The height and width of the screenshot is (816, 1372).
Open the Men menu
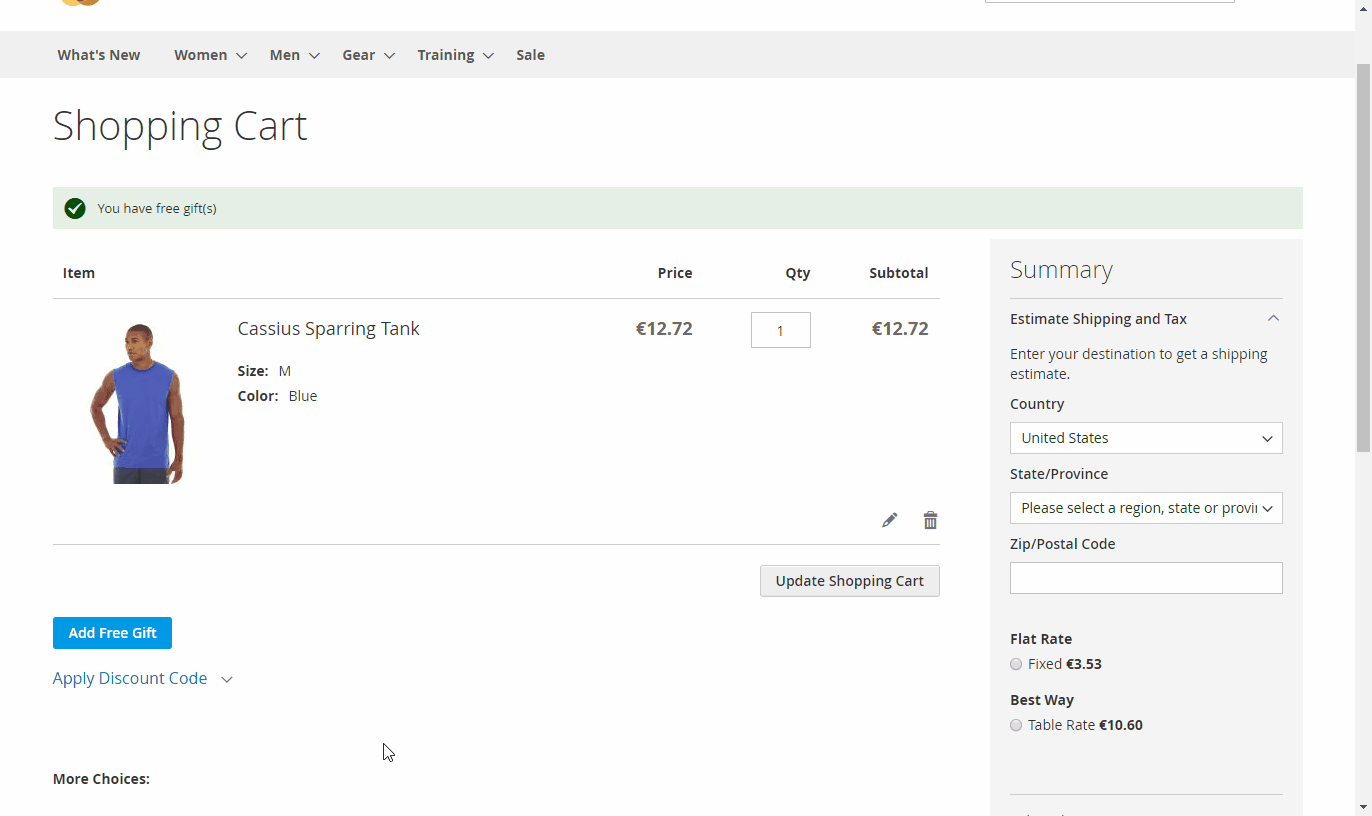[x=294, y=55]
